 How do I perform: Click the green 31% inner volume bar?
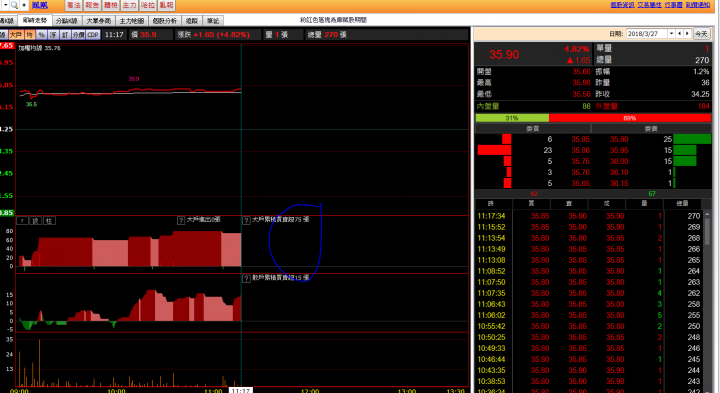point(512,118)
